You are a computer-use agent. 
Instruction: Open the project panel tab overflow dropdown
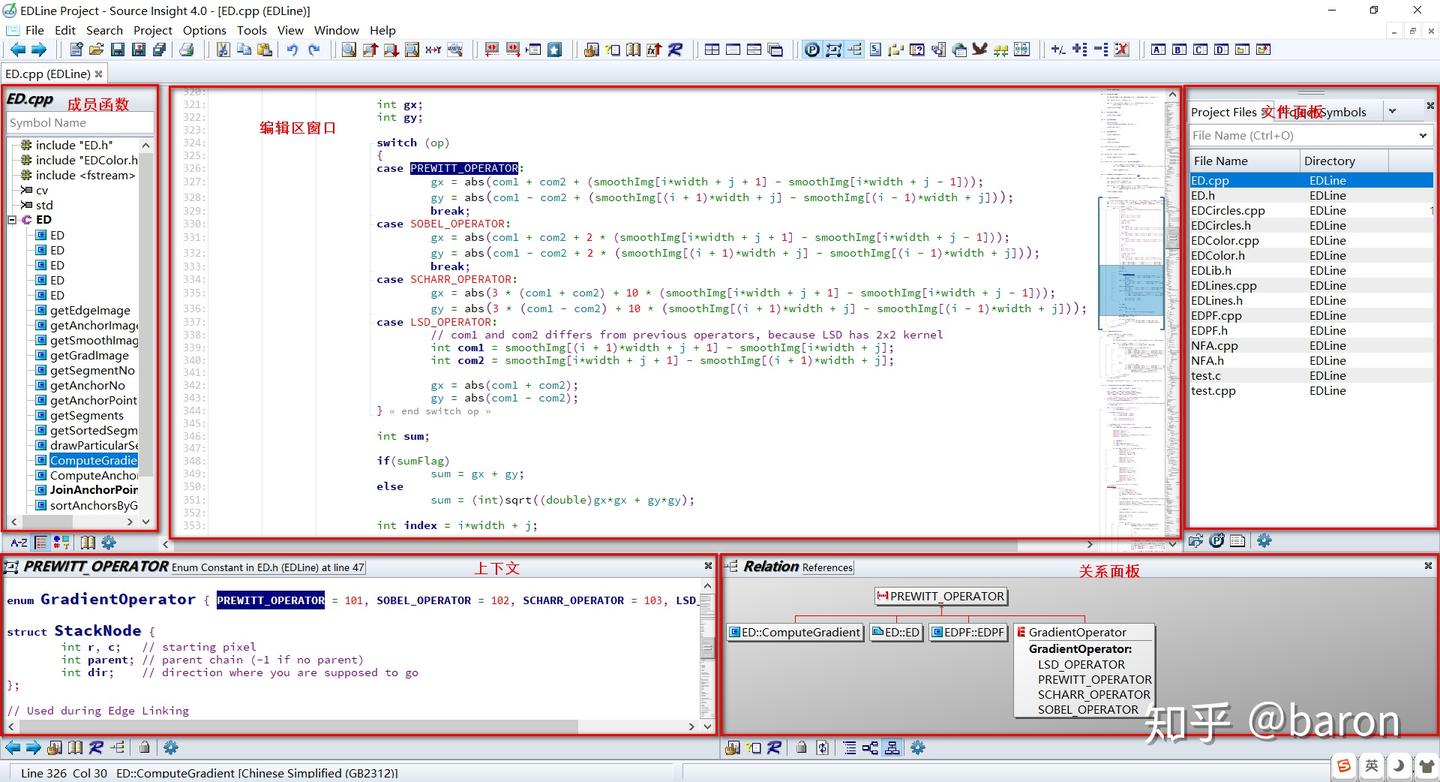tap(1392, 111)
